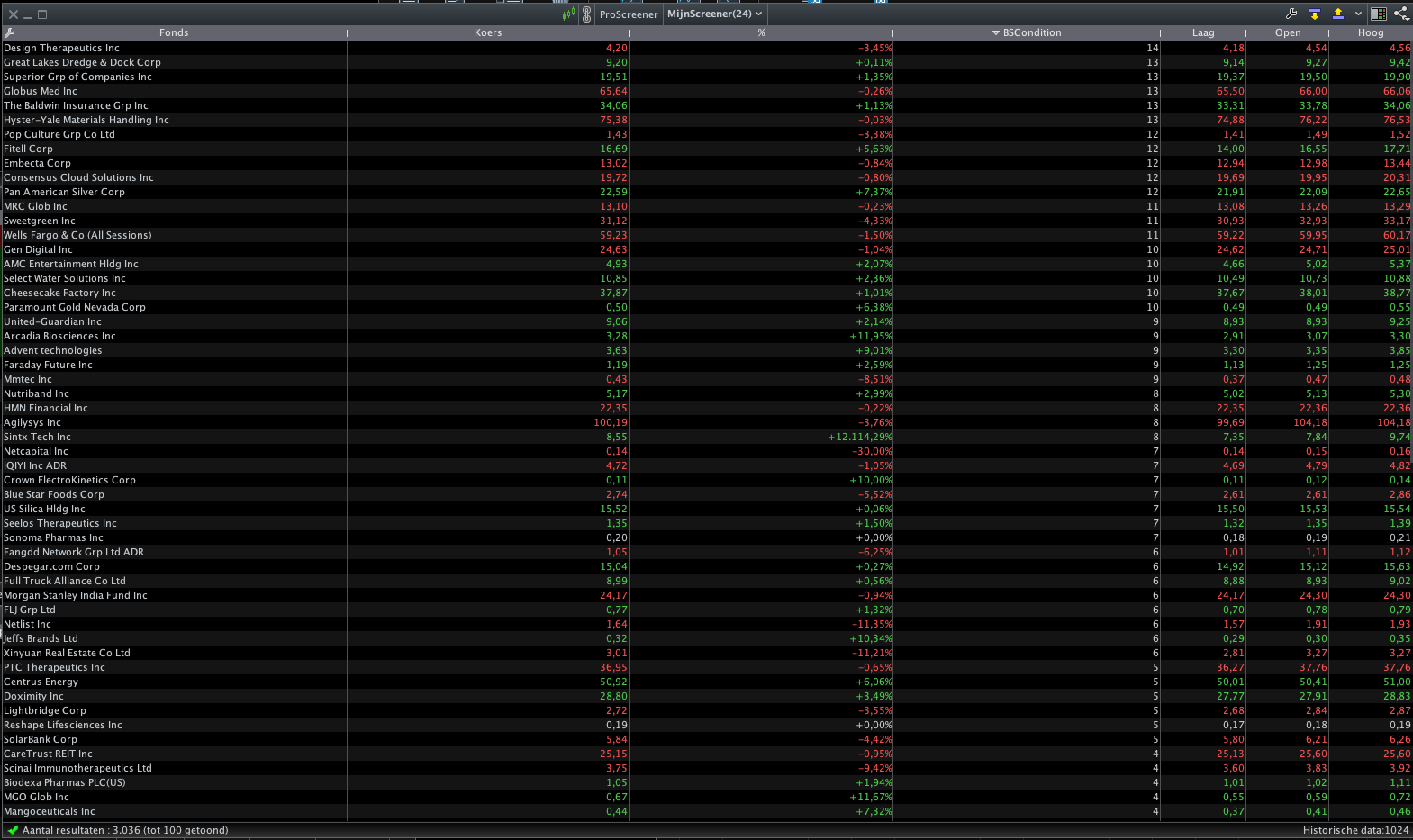
Task: Select United-Guardian Inc row
Action: coord(706,321)
